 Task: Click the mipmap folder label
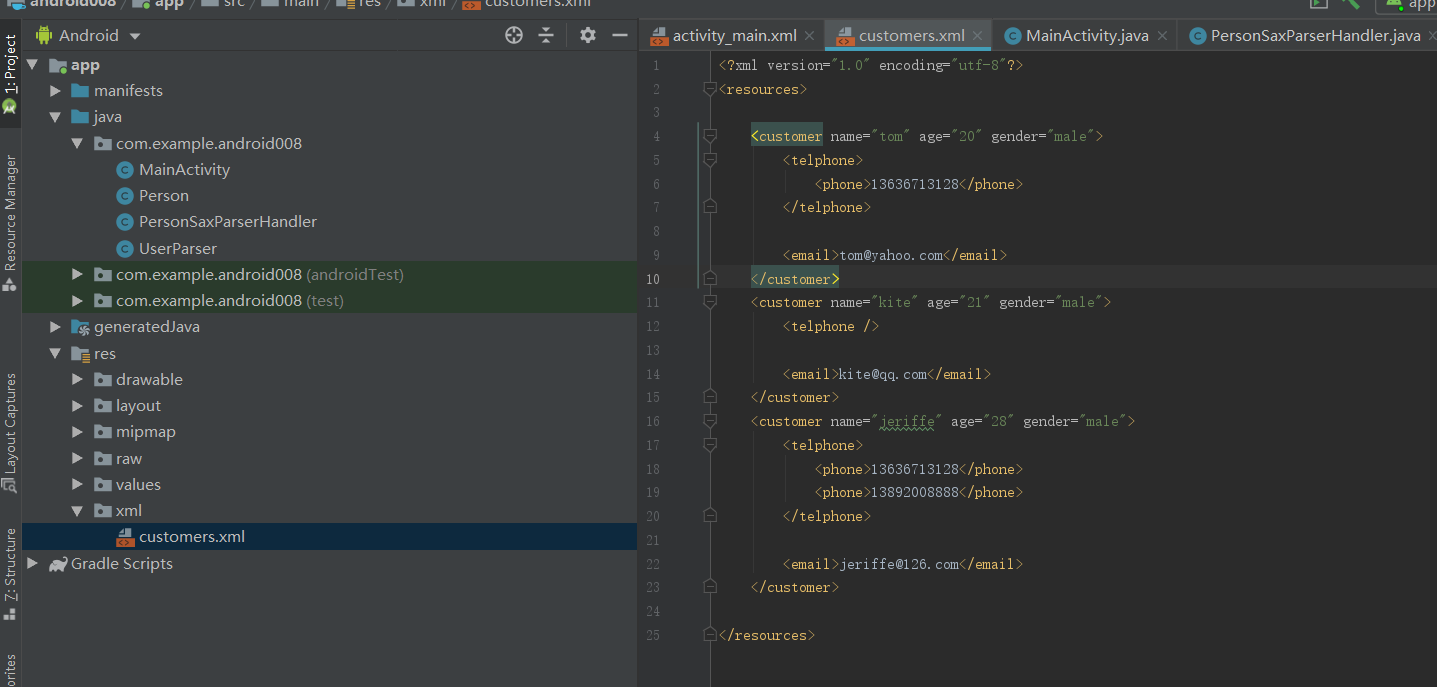tap(145, 432)
